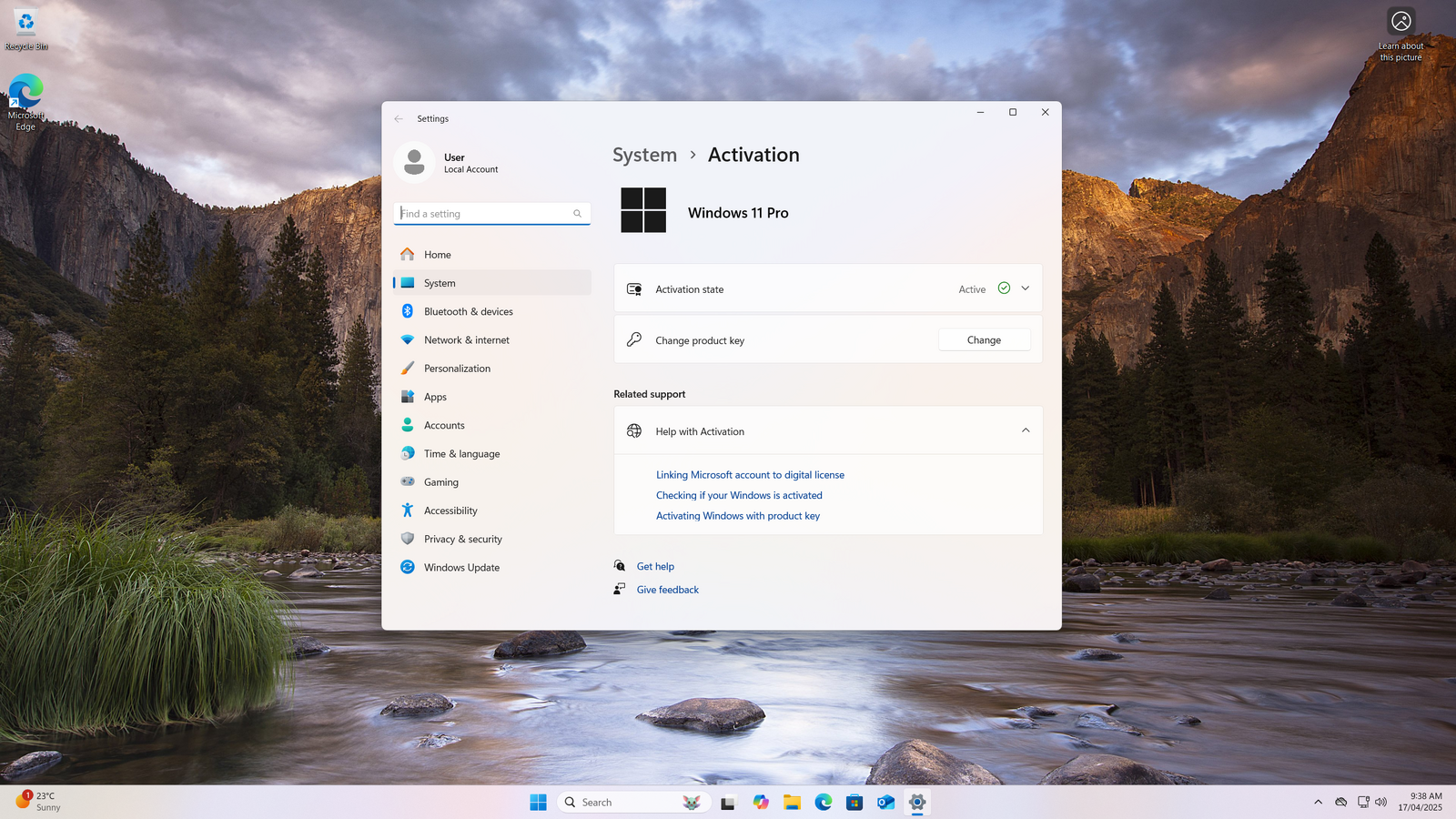Viewport: 1456px width, 819px height.
Task: Expand the Activation state chevron
Action: (x=1026, y=288)
